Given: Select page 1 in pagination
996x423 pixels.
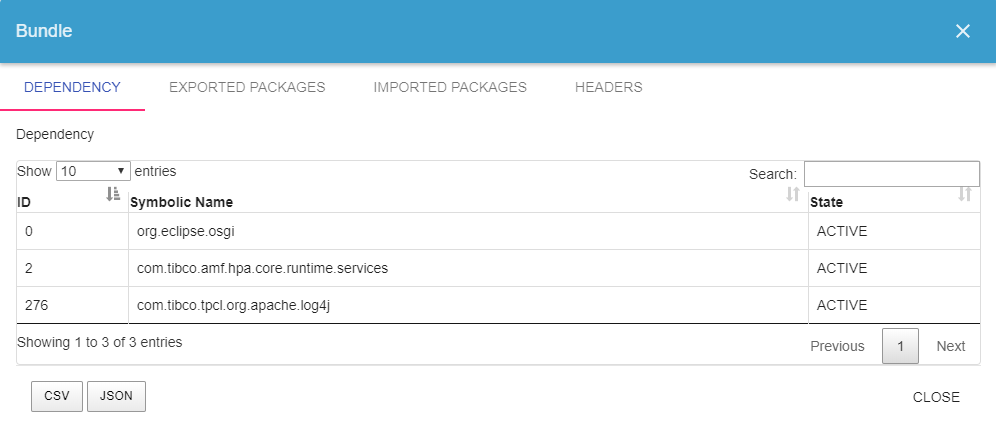Looking at the screenshot, I should (900, 346).
